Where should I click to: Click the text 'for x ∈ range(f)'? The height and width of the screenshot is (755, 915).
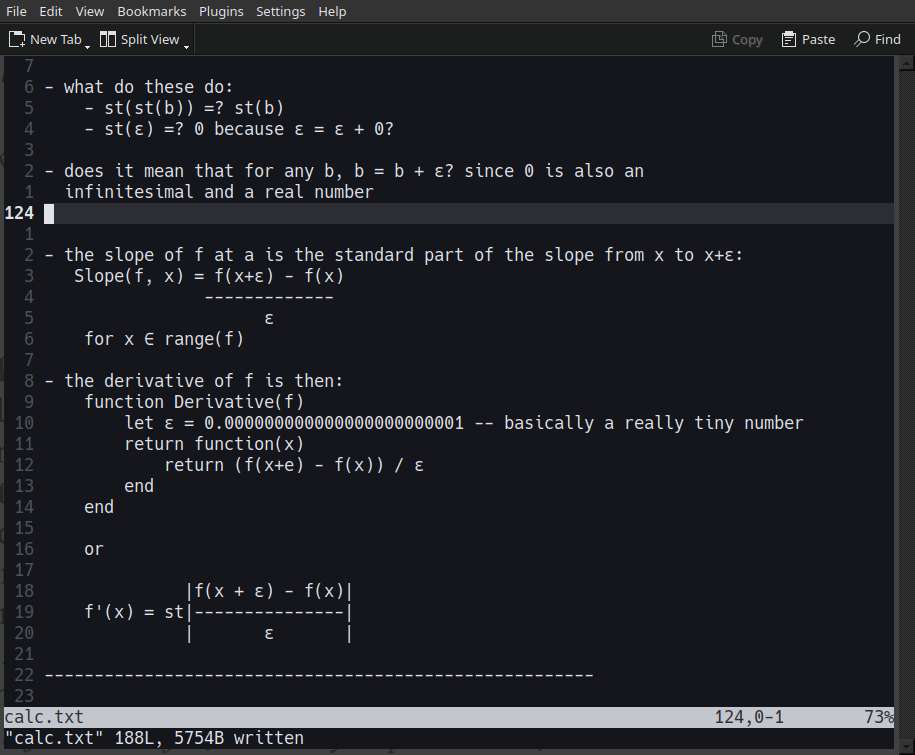[164, 339]
